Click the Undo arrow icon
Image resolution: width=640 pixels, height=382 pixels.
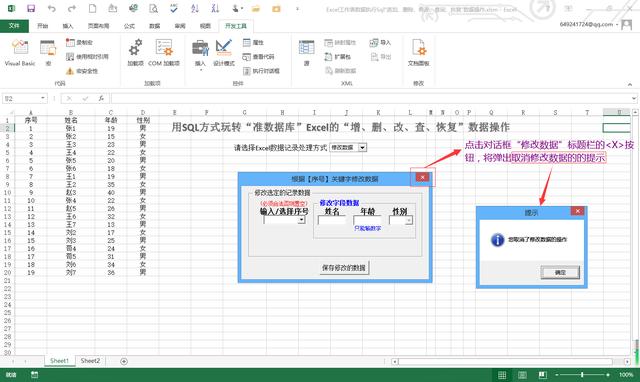point(52,9)
